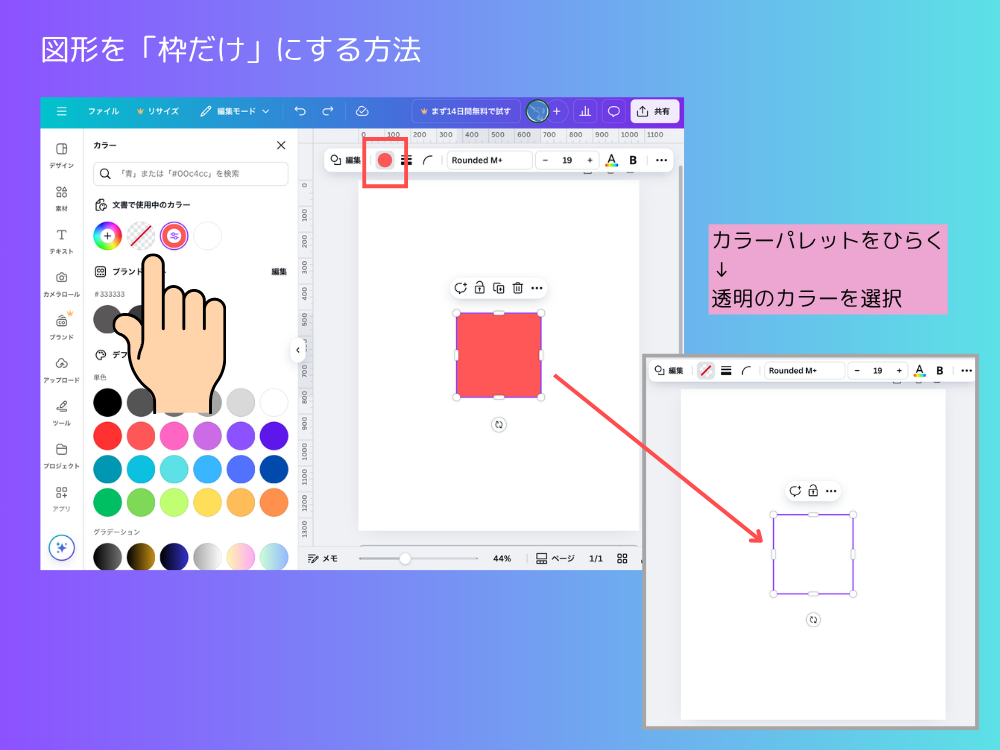Undo the last action

tap(300, 112)
